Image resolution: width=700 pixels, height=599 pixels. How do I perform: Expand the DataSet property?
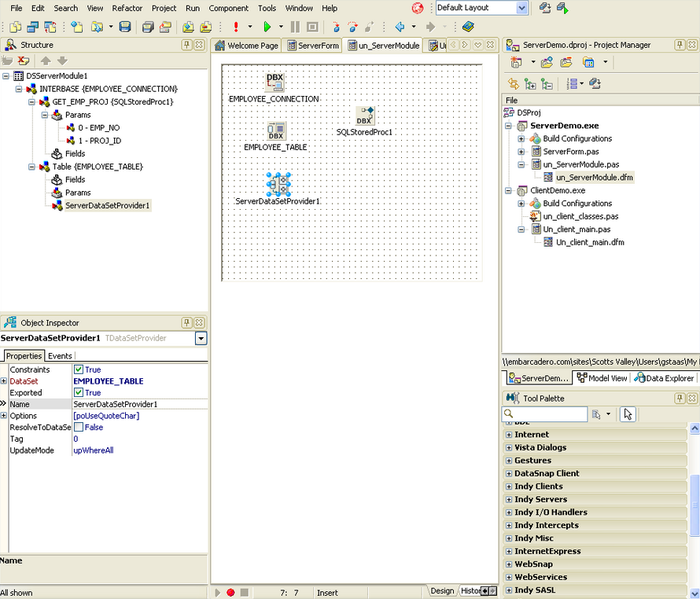click(4, 381)
